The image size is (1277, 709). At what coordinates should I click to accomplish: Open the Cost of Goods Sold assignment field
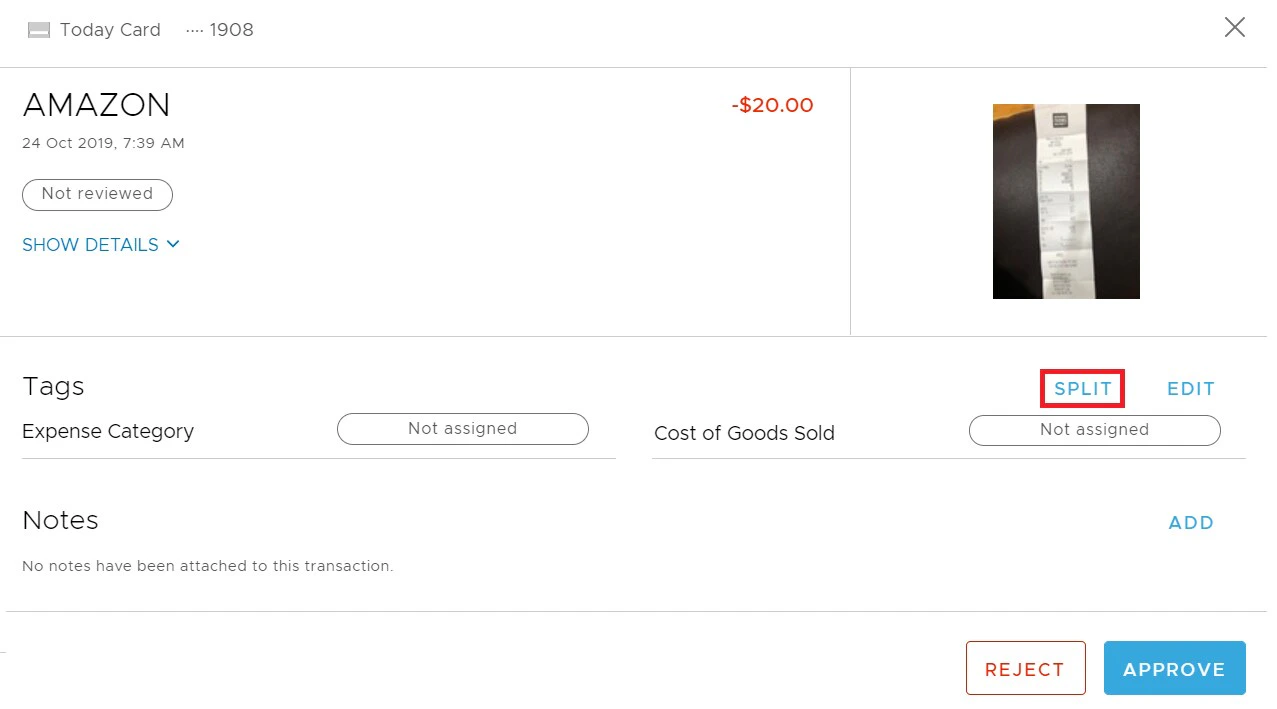click(x=1094, y=430)
